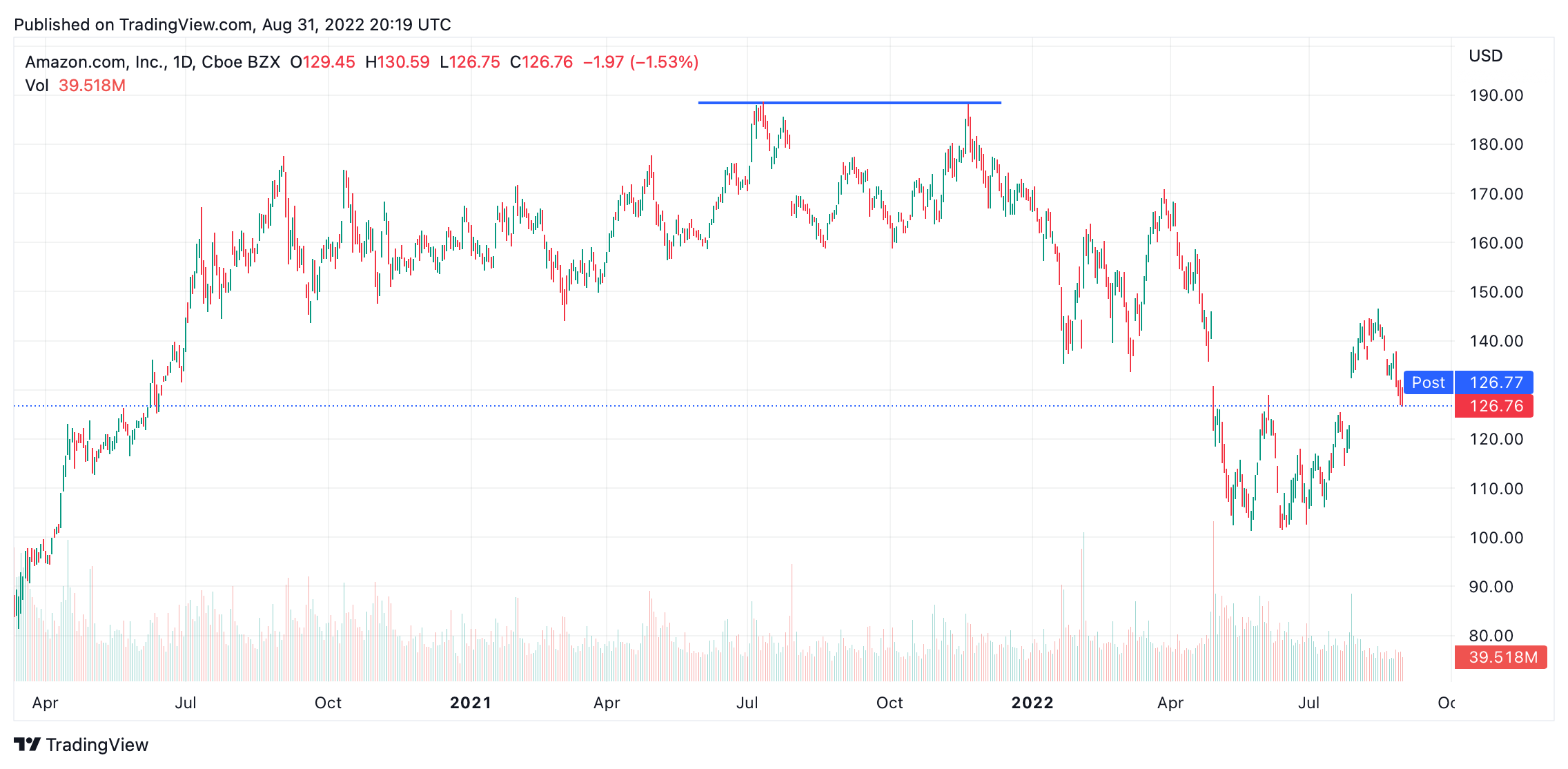Click the USD currency label

click(1485, 56)
